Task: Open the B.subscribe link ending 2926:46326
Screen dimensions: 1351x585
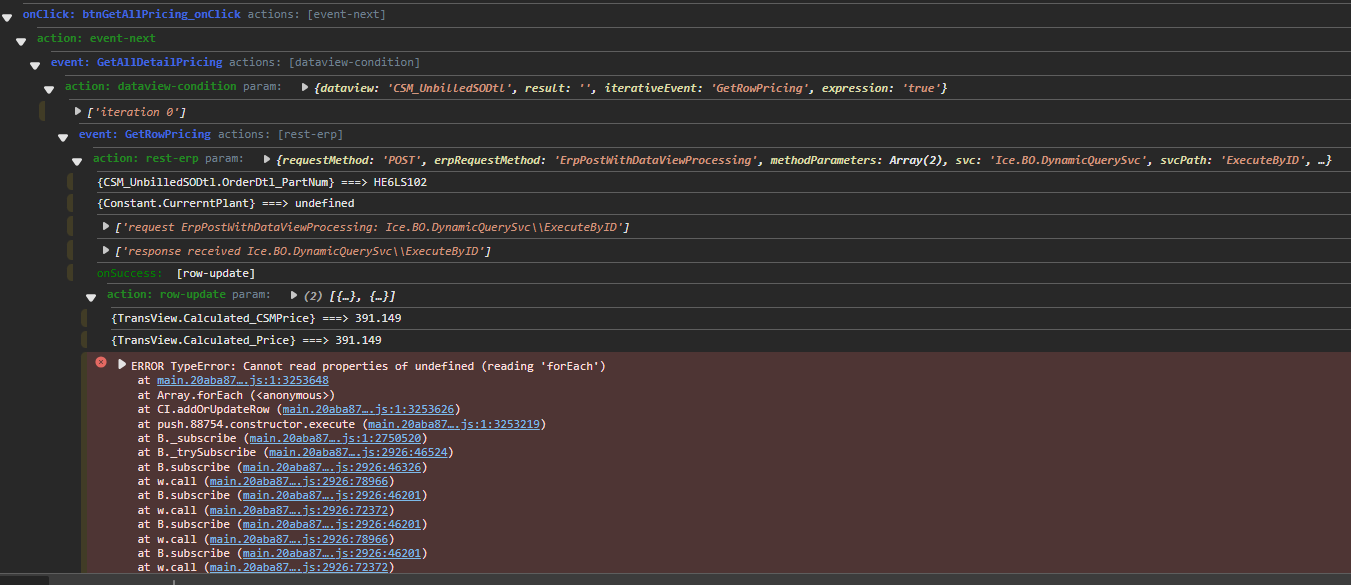Action: click(333, 467)
